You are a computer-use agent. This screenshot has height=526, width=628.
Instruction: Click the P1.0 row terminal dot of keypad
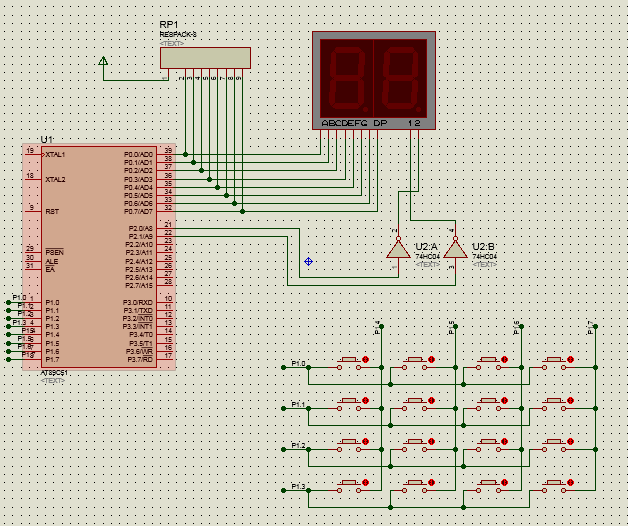point(284,367)
